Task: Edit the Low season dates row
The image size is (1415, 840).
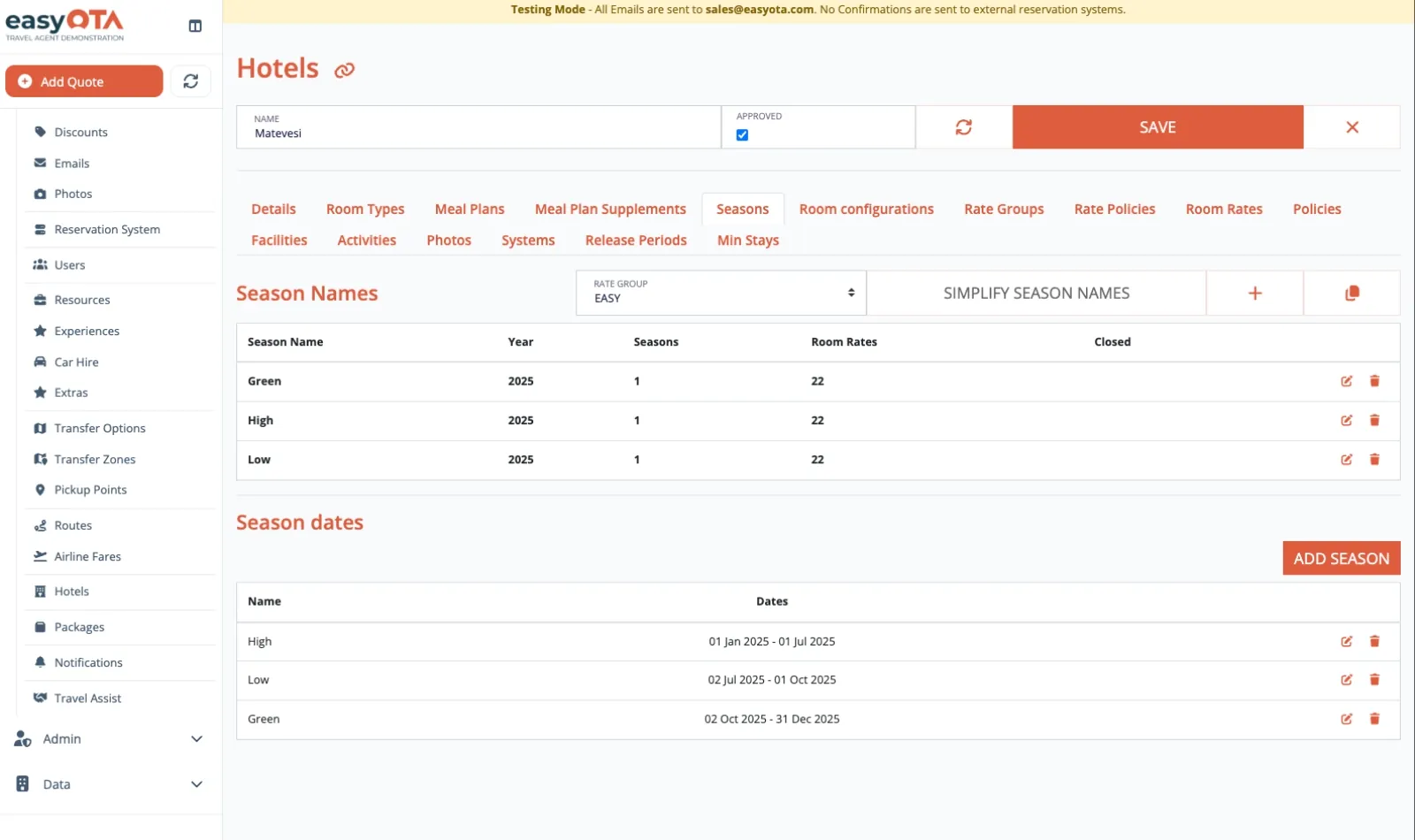Action: tap(1346, 680)
